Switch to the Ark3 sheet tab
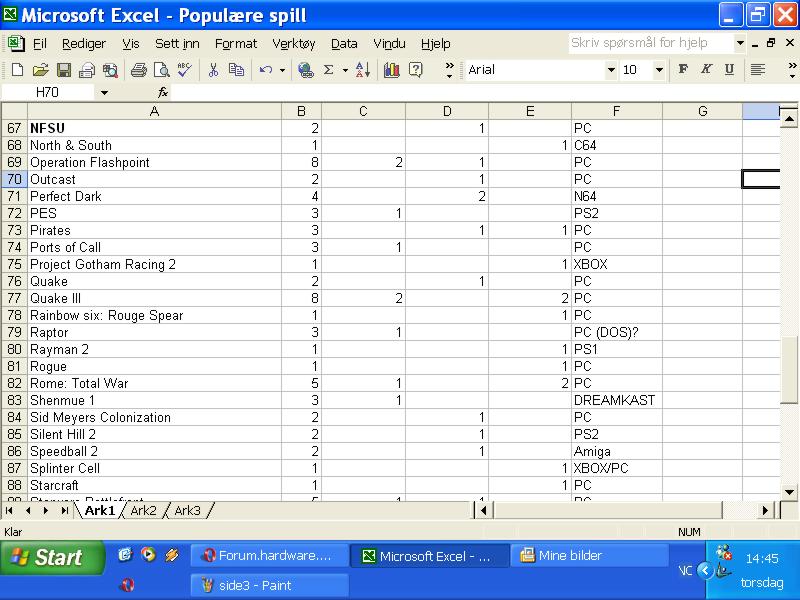Screen dimensions: 800x600 pyautogui.click(x=187, y=511)
